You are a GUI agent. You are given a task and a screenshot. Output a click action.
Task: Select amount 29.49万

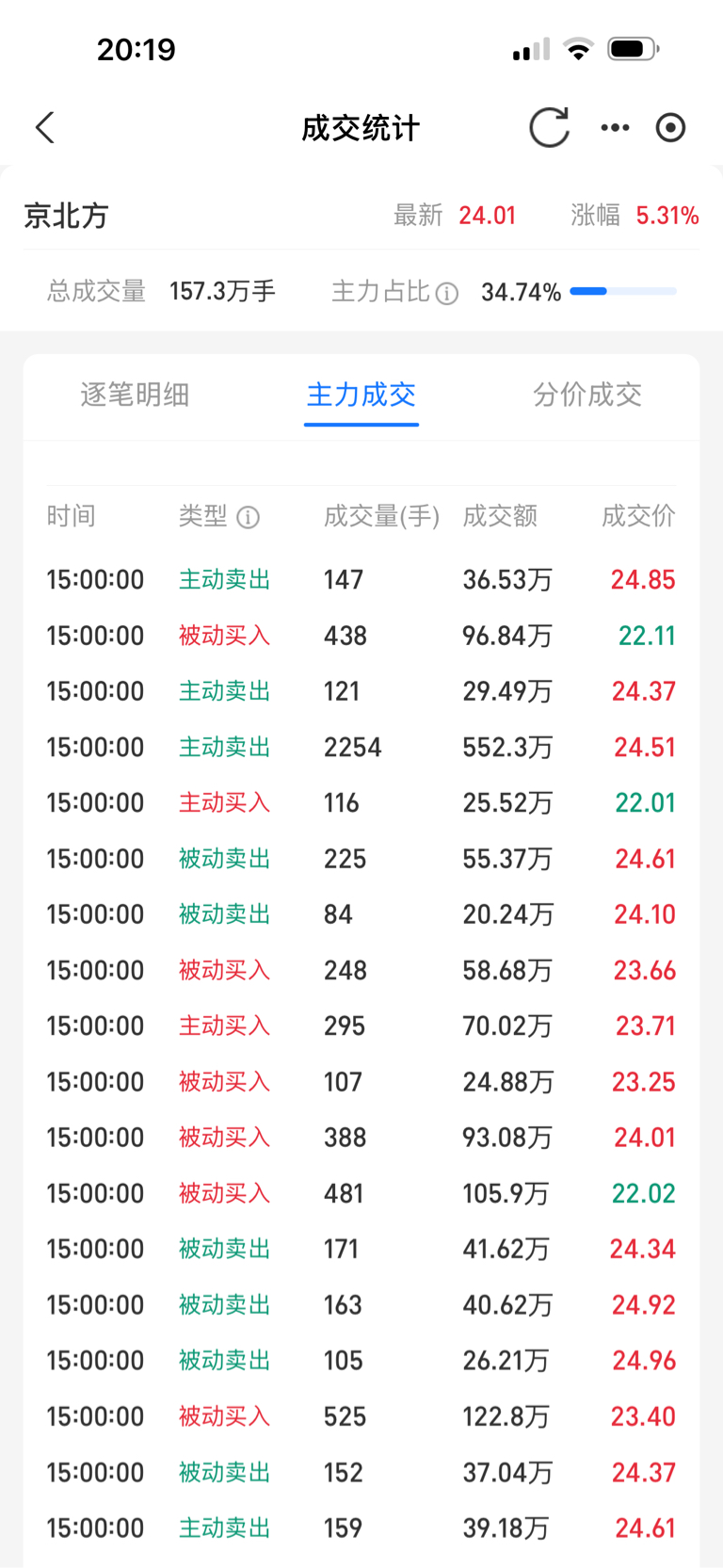[x=507, y=691]
